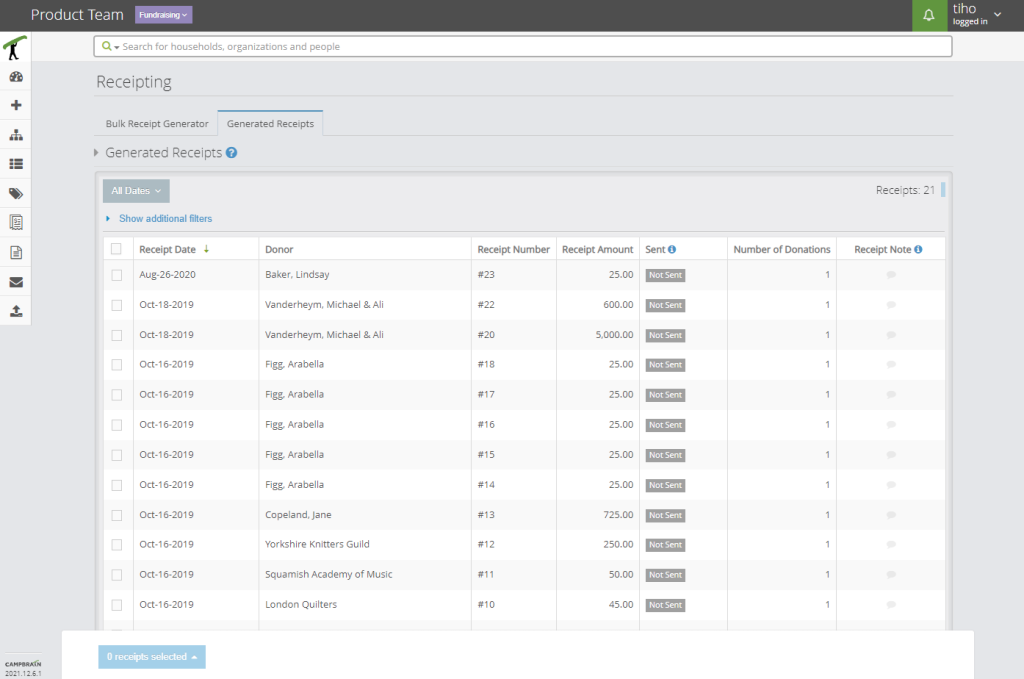This screenshot has height=679, width=1024.
Task: Open the receipt document icon in sidebar
Action: (x=16, y=223)
